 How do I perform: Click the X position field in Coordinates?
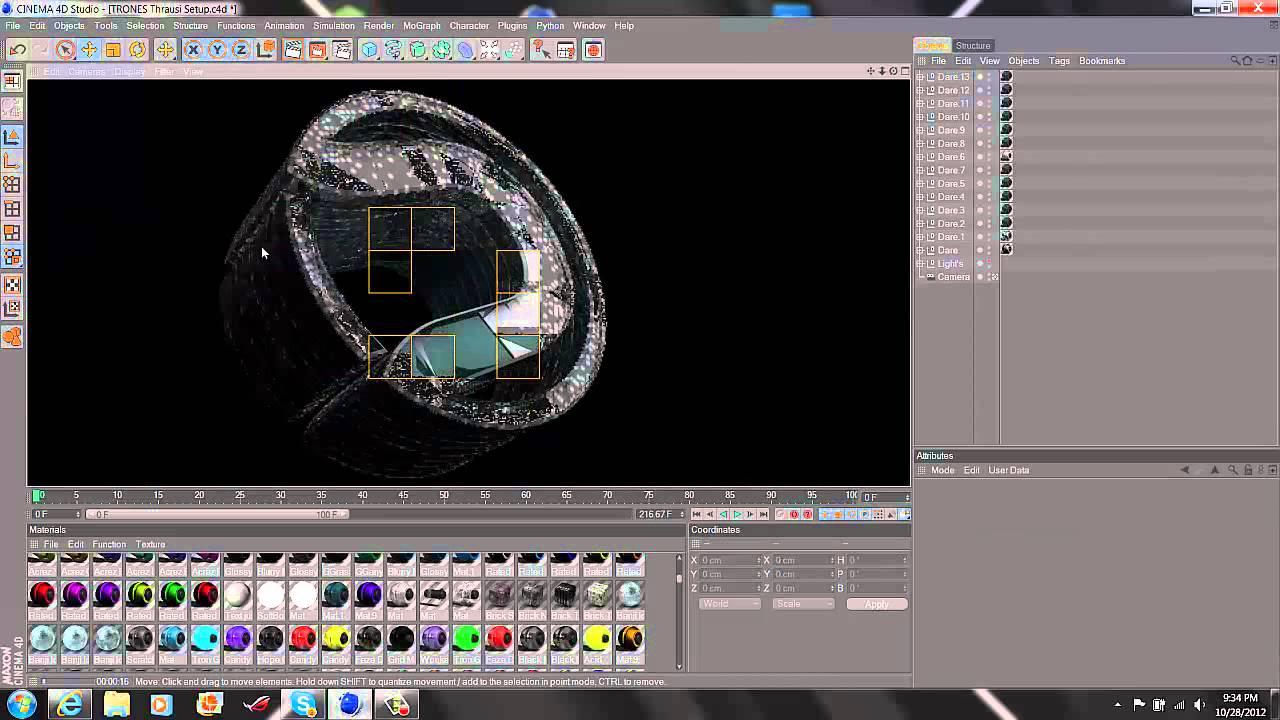(729, 560)
